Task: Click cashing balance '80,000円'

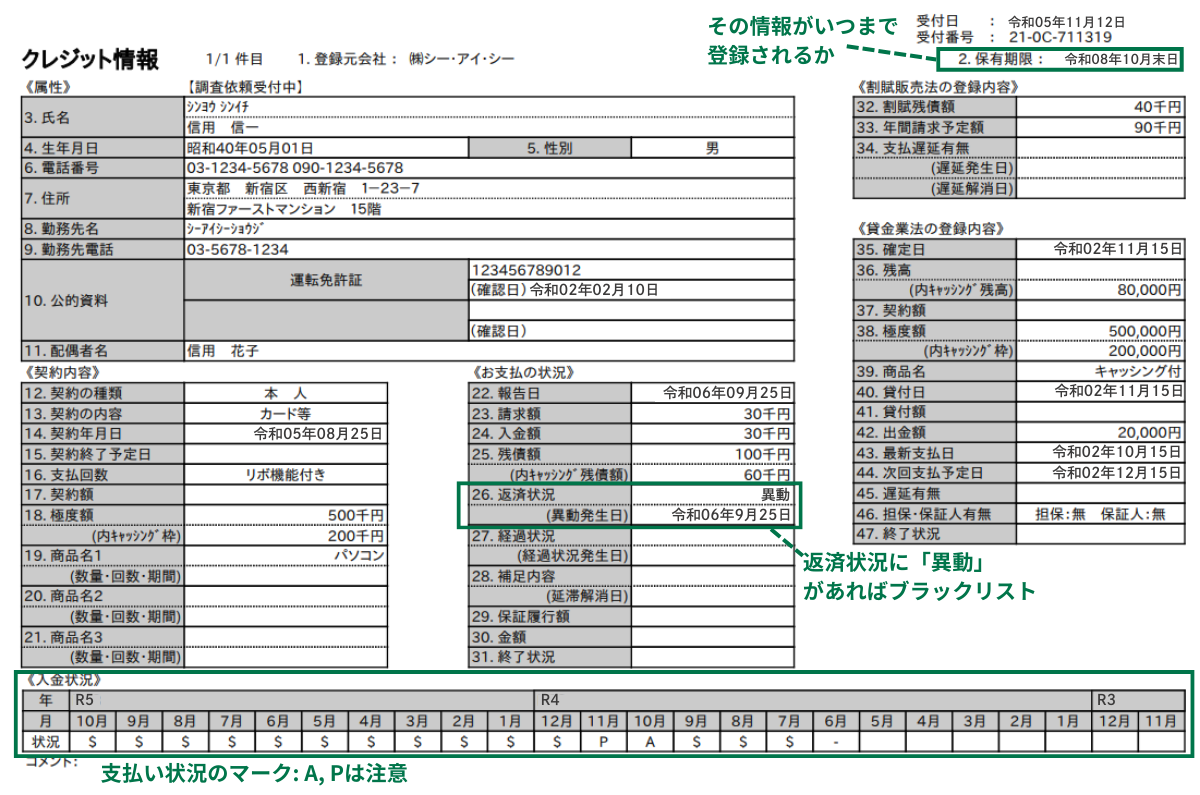Action: (x=1149, y=290)
